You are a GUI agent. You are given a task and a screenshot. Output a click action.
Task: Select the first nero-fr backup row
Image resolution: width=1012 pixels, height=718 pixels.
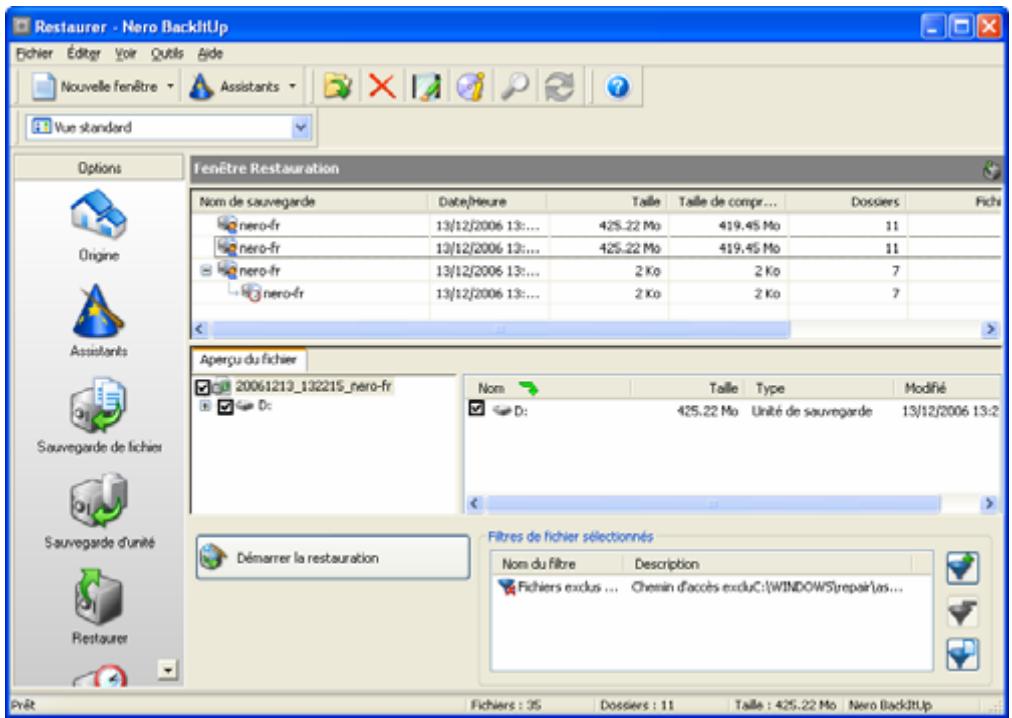click(596, 225)
